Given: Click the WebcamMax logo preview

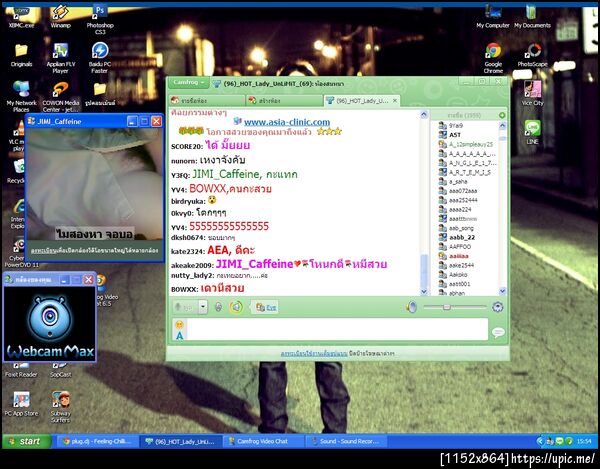Looking at the screenshot, I should 50,324.
